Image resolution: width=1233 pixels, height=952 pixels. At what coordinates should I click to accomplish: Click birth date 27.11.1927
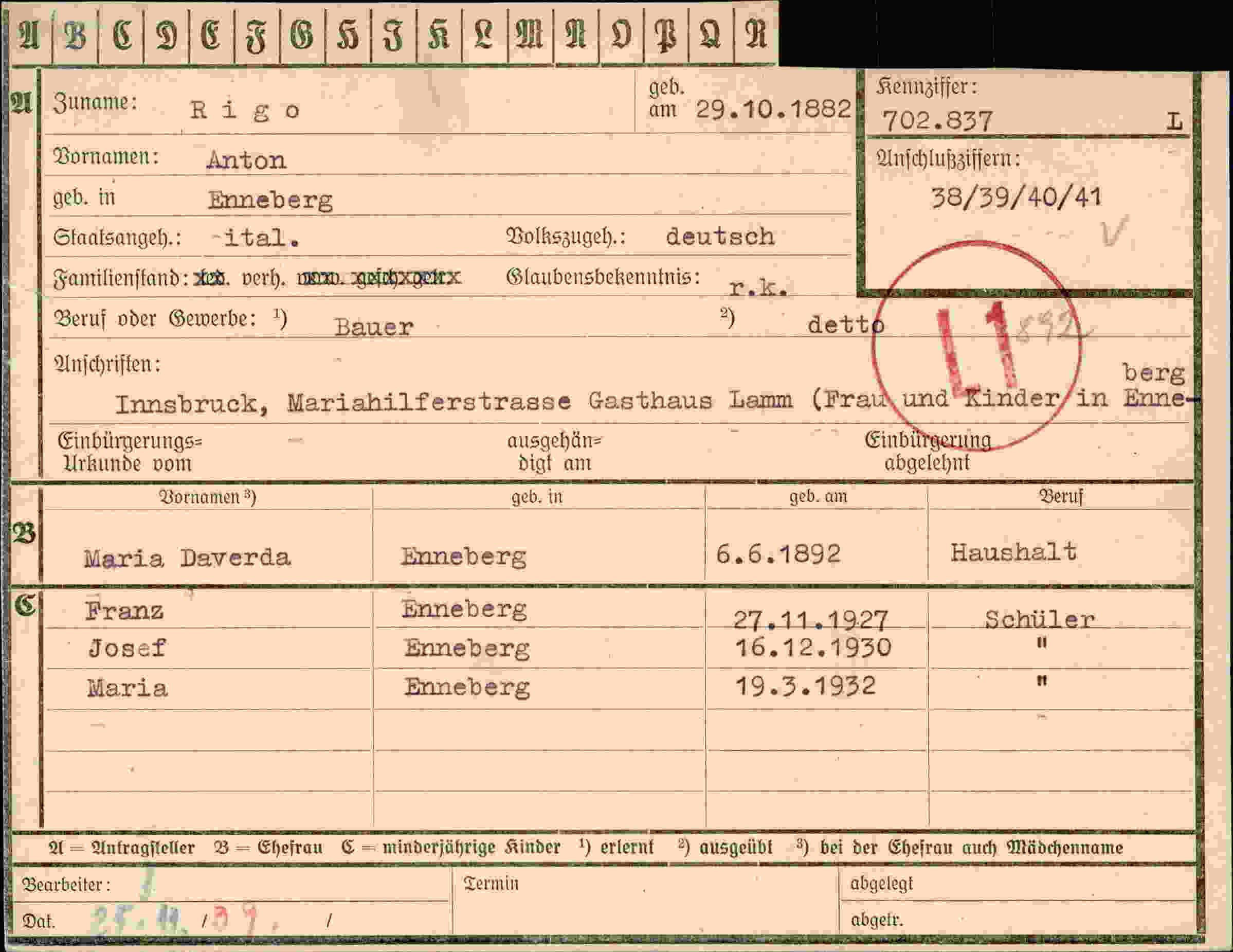810,620
